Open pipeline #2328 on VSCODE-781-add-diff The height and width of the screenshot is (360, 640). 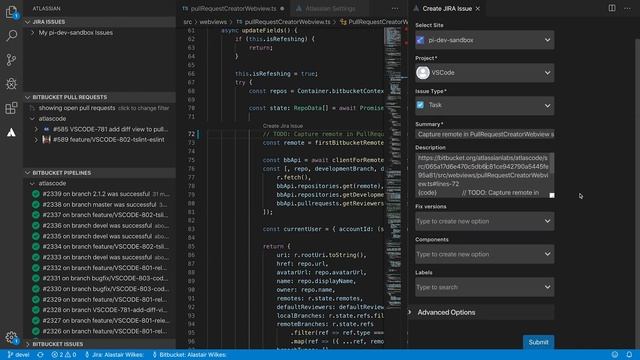pos(105,310)
